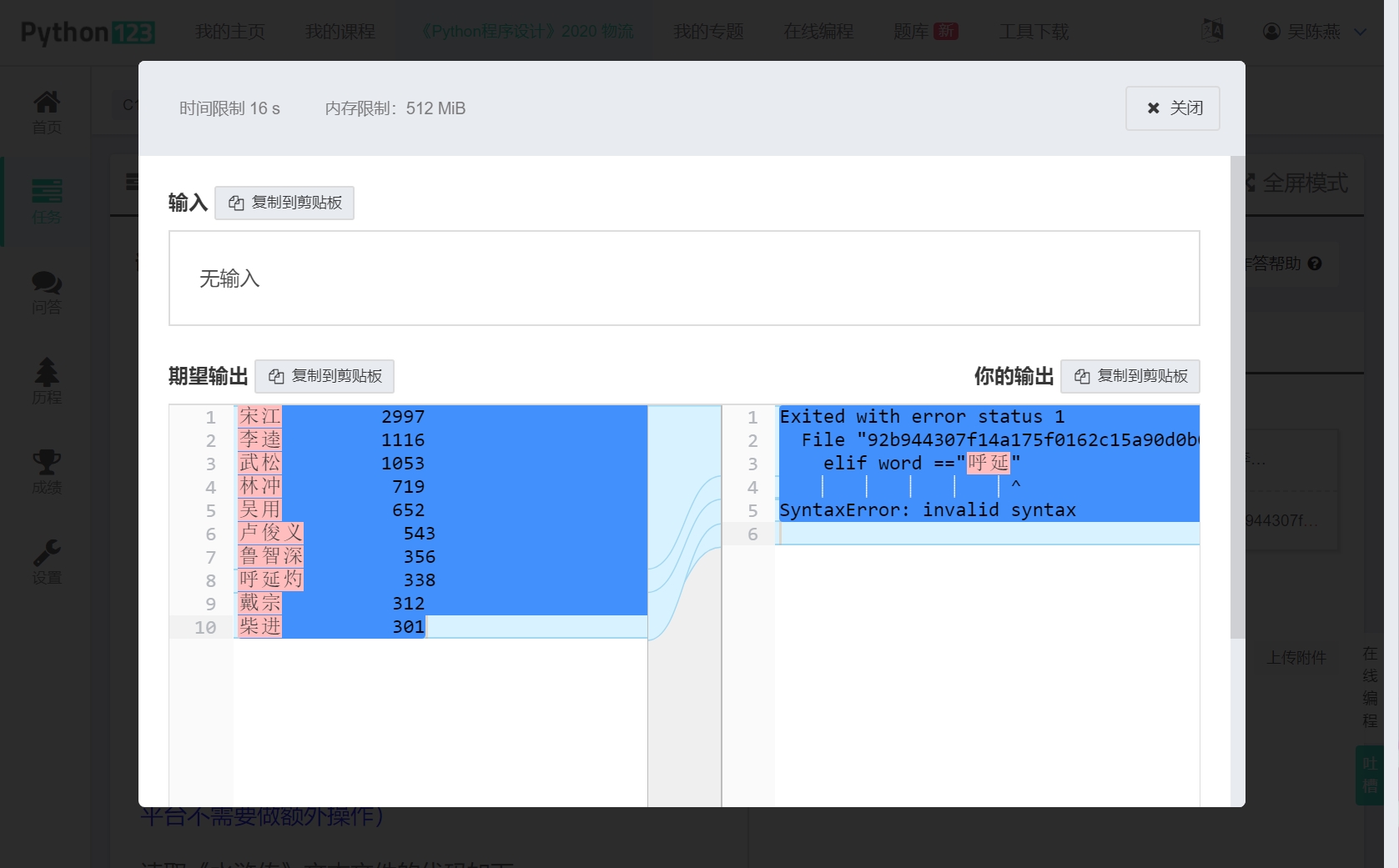This screenshot has height=868, width=1399.
Task: Click the 全屏模式 fullscreen button
Action: [1297, 183]
